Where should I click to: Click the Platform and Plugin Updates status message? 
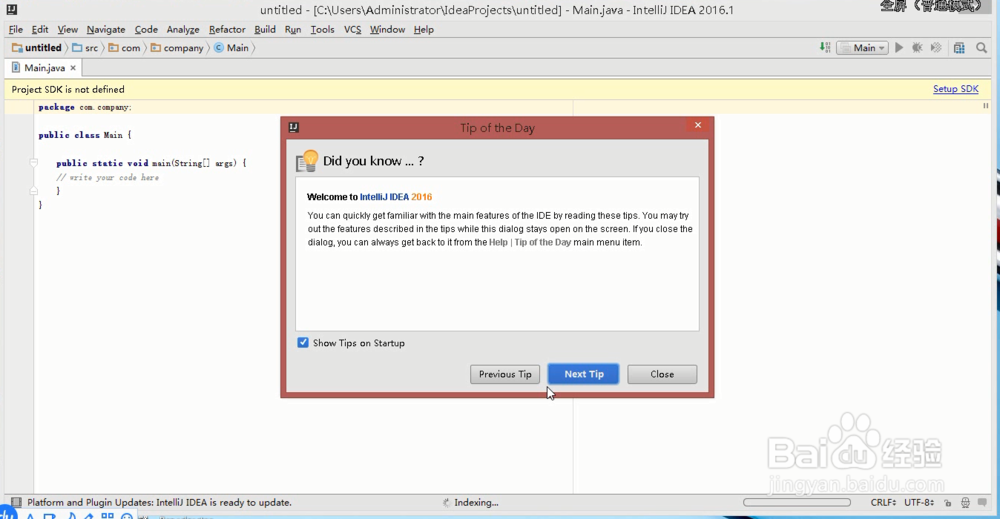(159, 502)
